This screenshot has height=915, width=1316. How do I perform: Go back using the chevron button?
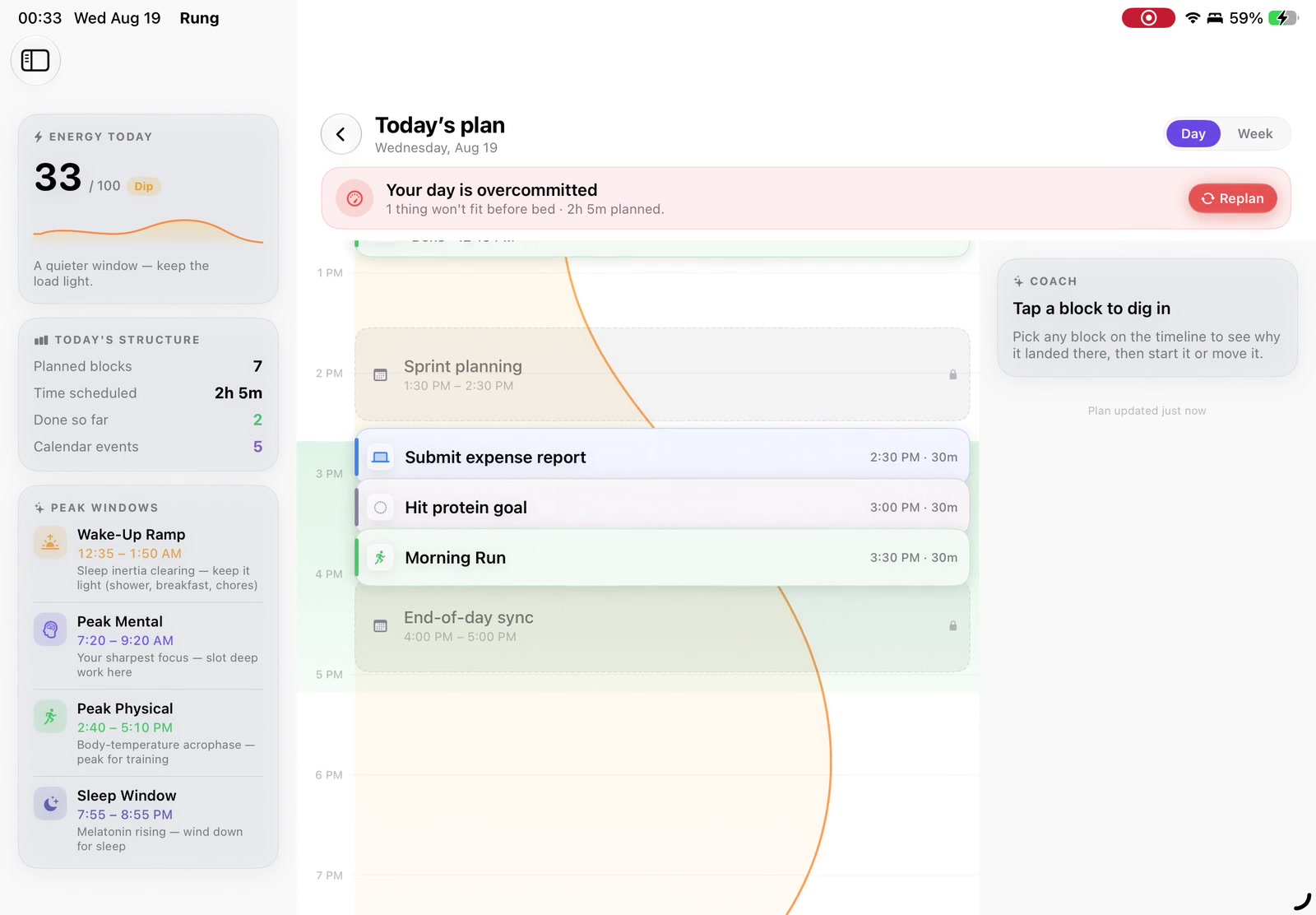(x=341, y=134)
